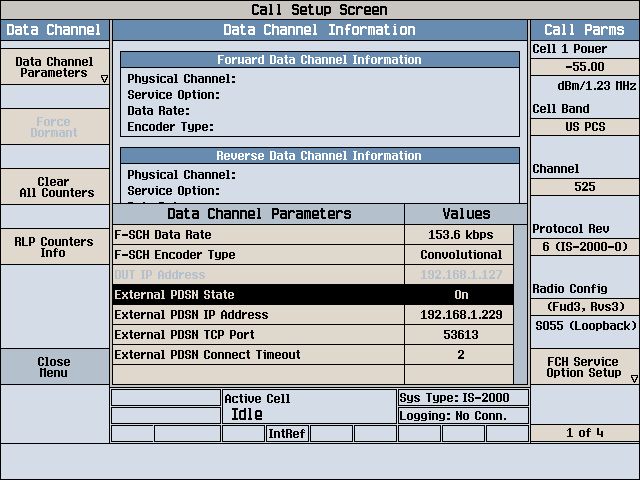640x480 pixels.
Task: Click the Logging: No Conn. indicator
Action: [463, 416]
